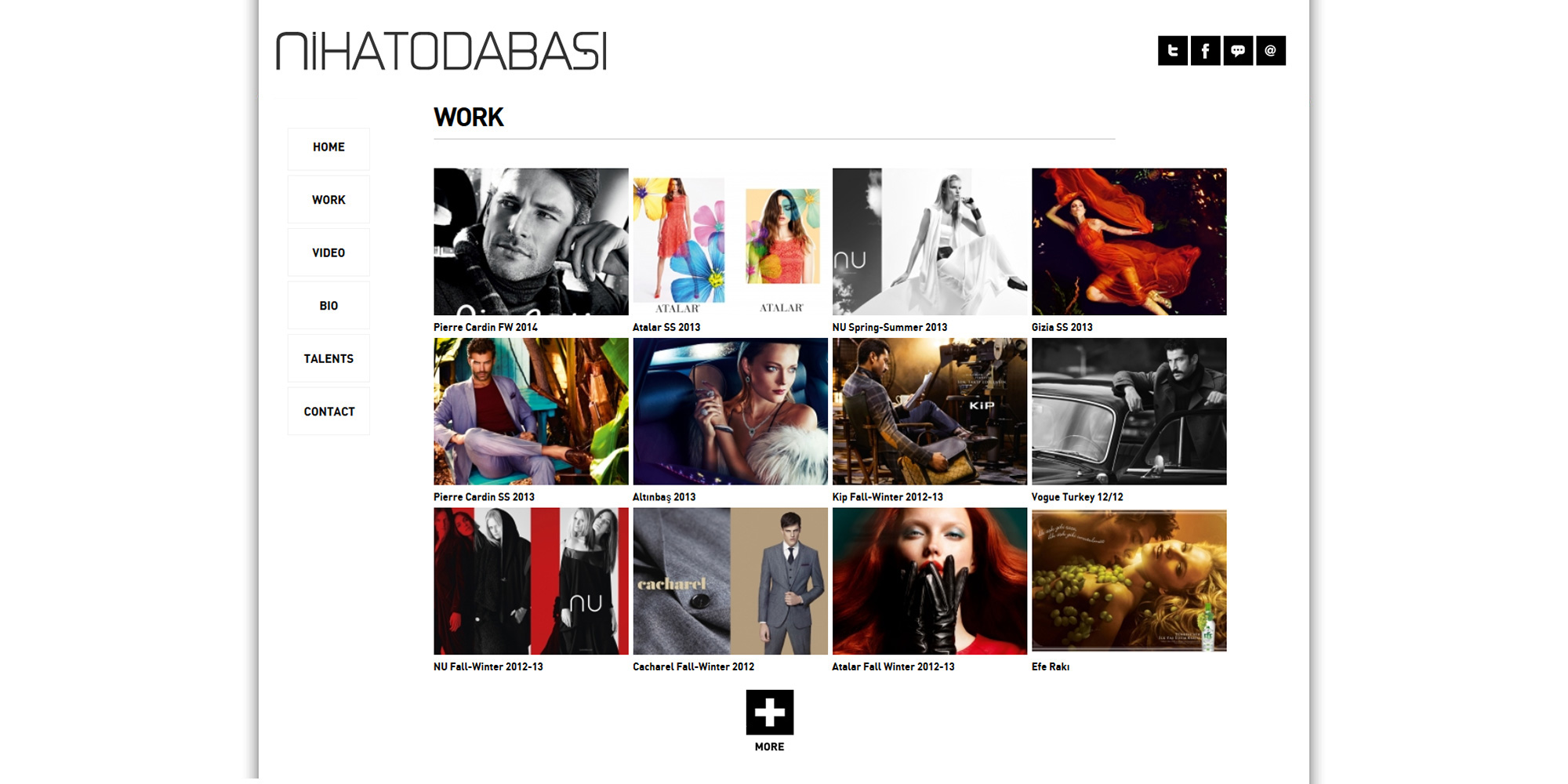Viewport: 1568px width, 784px height.
Task: Navigate to TALENTS
Action: tap(328, 358)
